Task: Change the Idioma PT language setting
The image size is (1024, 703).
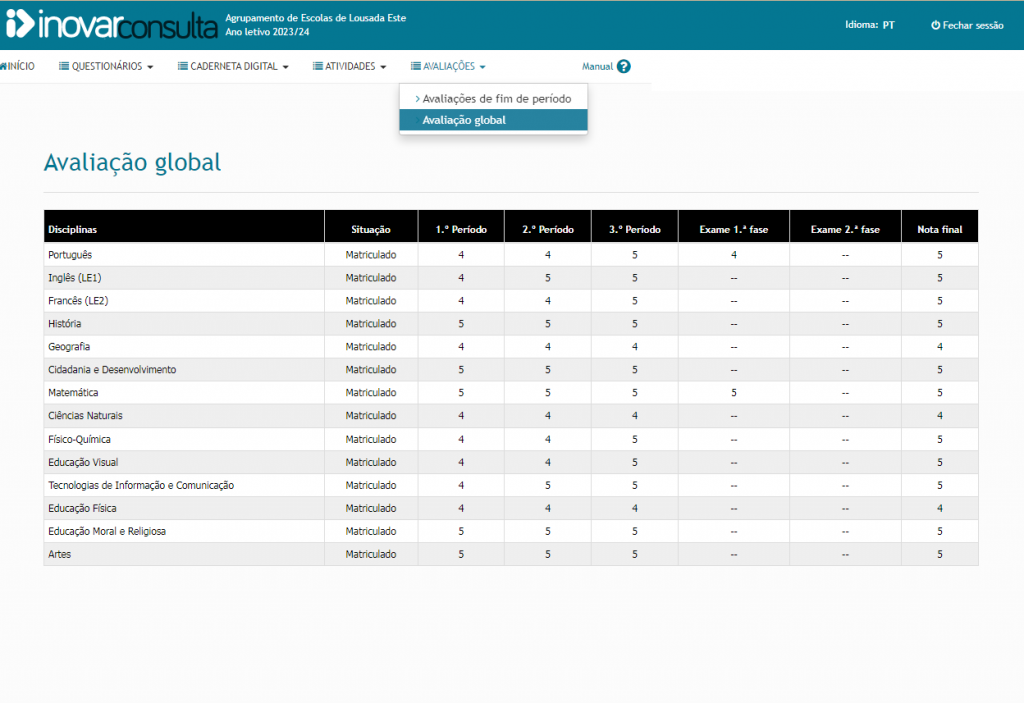Action: (869, 25)
